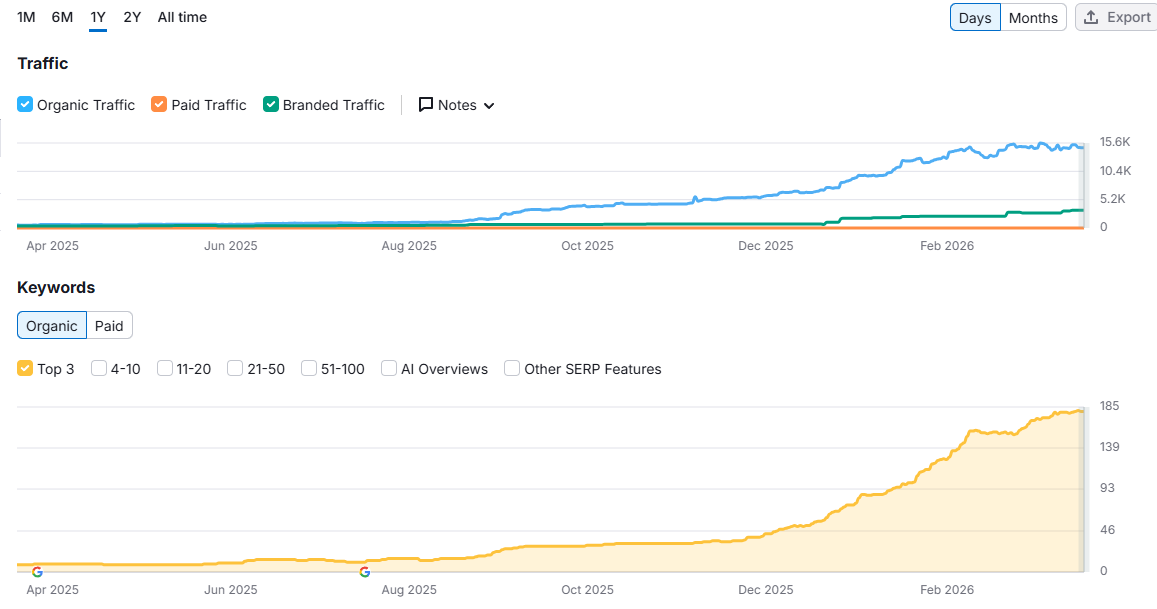
Task: Check Other SERP Features option
Action: tap(512, 369)
